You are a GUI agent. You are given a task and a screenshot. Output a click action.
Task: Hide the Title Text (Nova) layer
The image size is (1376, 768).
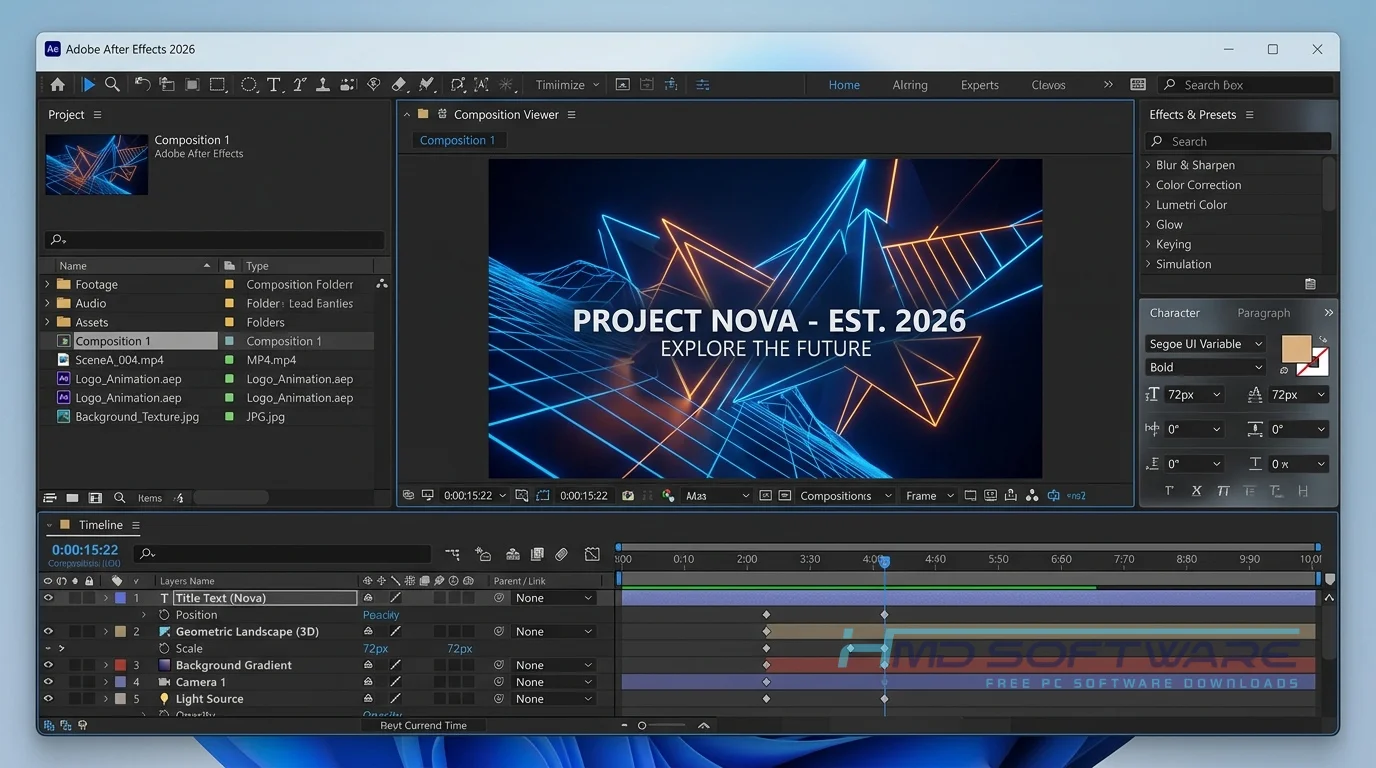click(x=48, y=598)
